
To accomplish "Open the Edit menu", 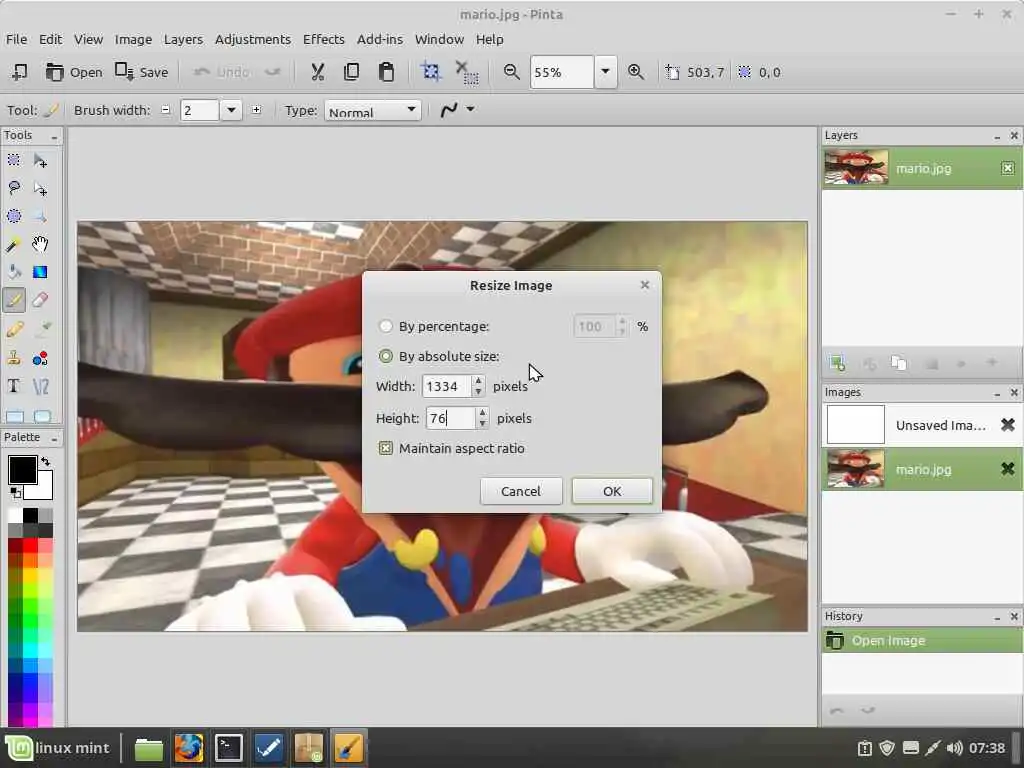I will coord(50,39).
